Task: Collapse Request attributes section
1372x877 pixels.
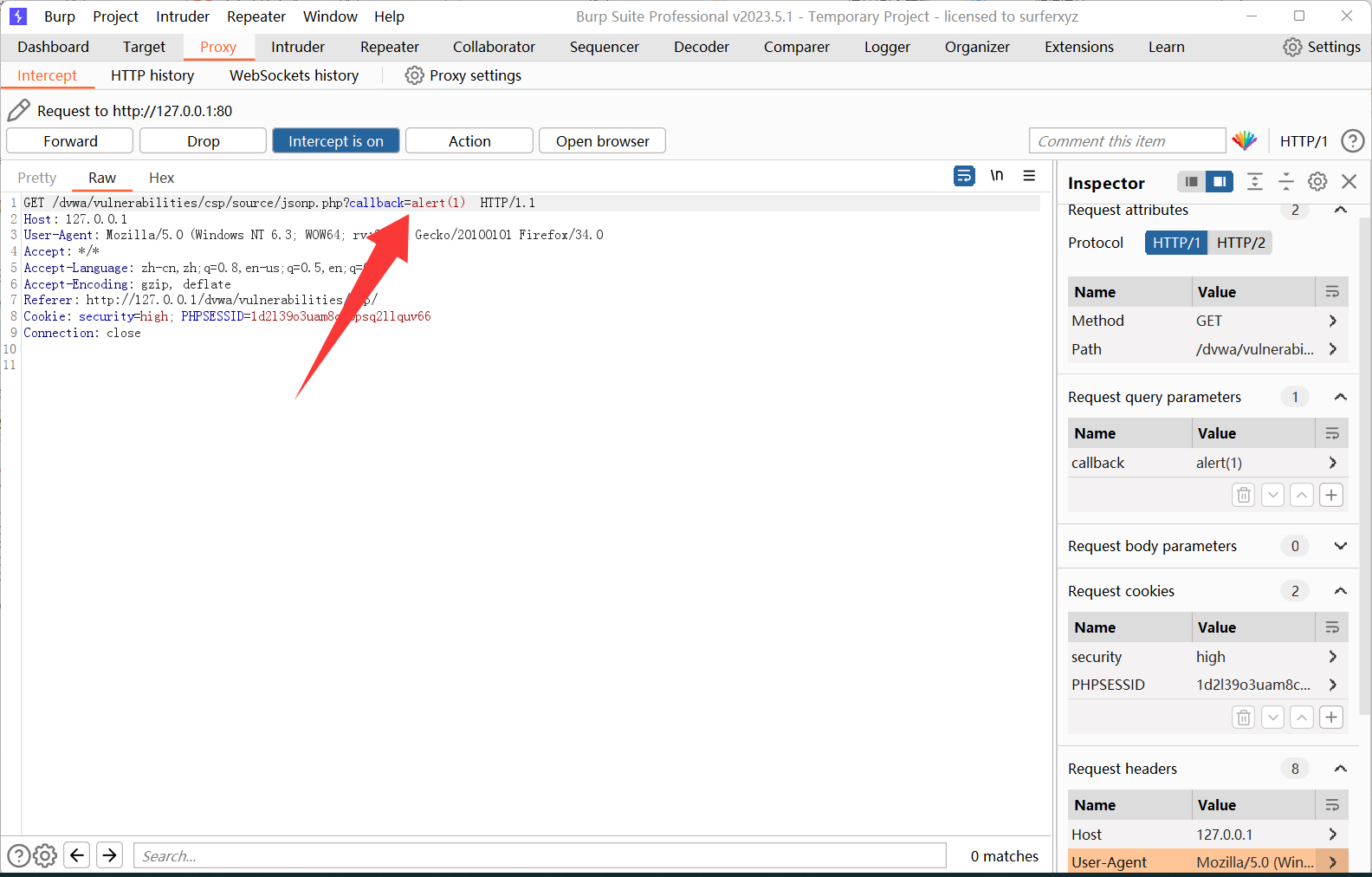Action: pyautogui.click(x=1340, y=210)
